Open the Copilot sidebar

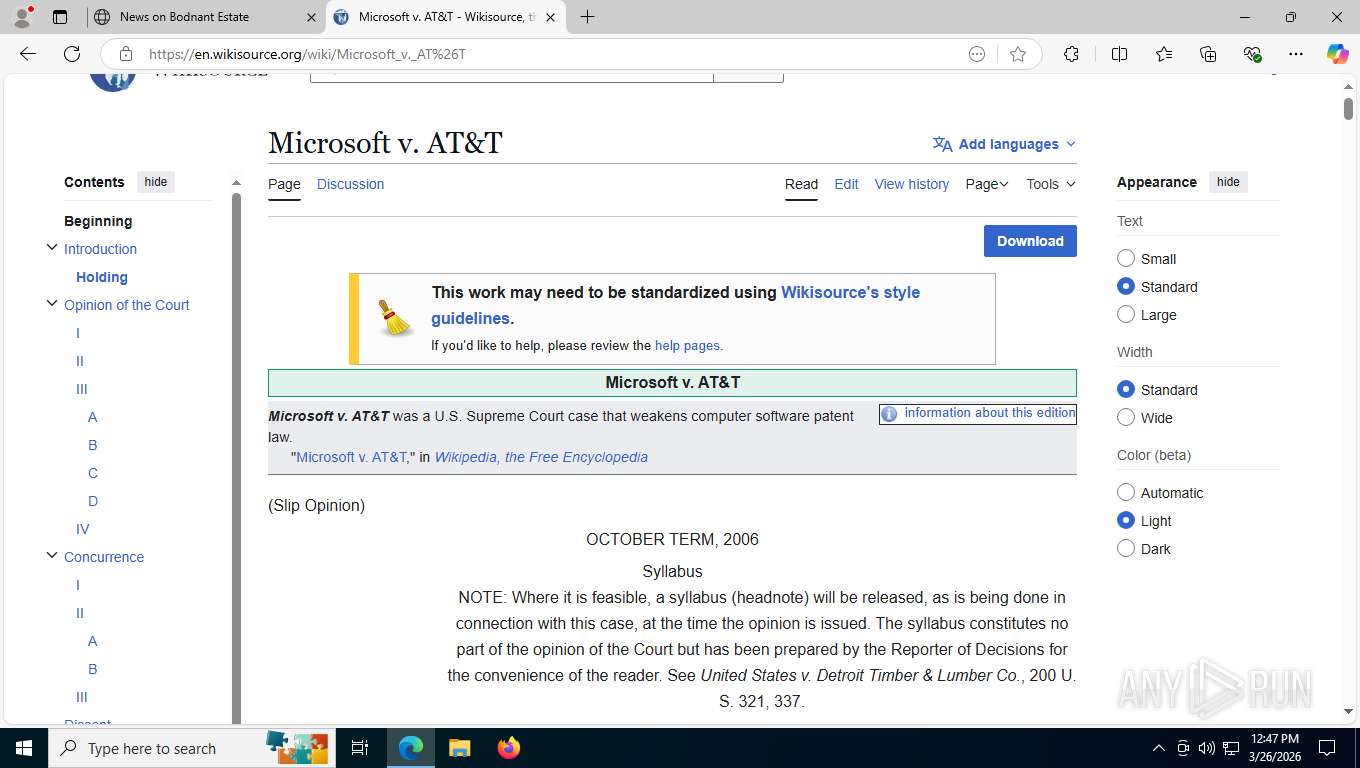pyautogui.click(x=1337, y=54)
